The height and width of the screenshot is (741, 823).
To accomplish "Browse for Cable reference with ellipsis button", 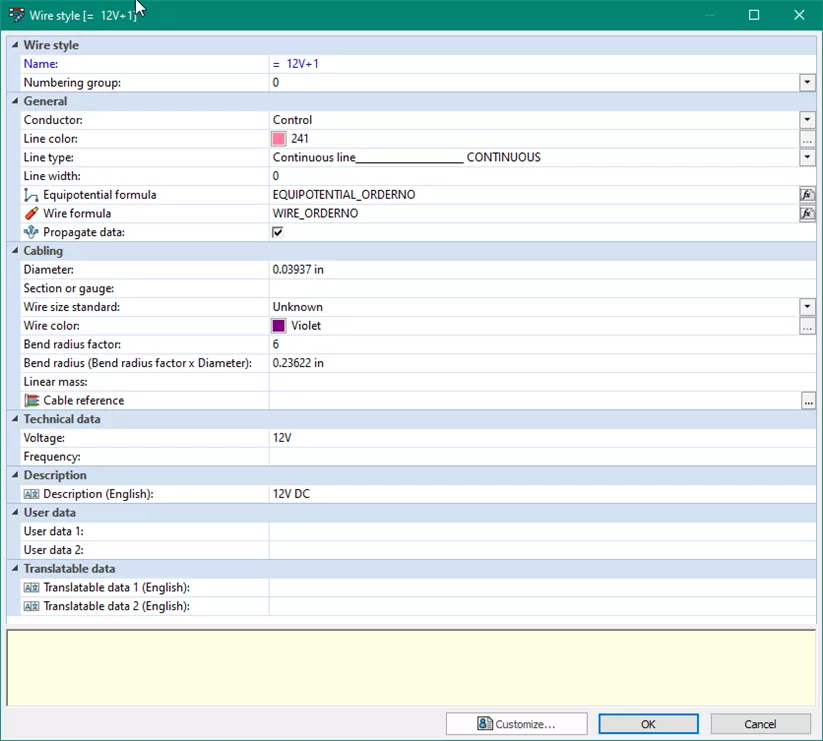I will click(x=807, y=401).
